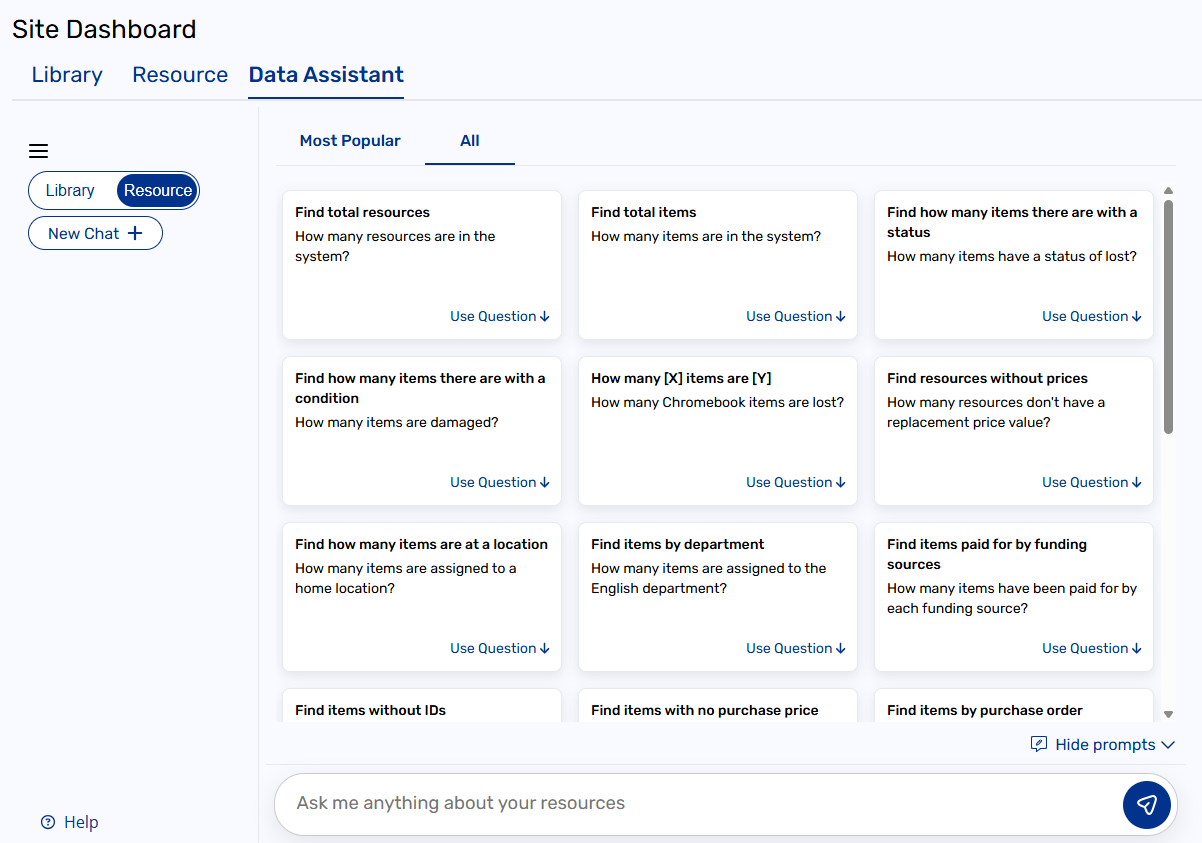Use Question for Find total items
The width and height of the screenshot is (1202, 843).
[x=796, y=316]
